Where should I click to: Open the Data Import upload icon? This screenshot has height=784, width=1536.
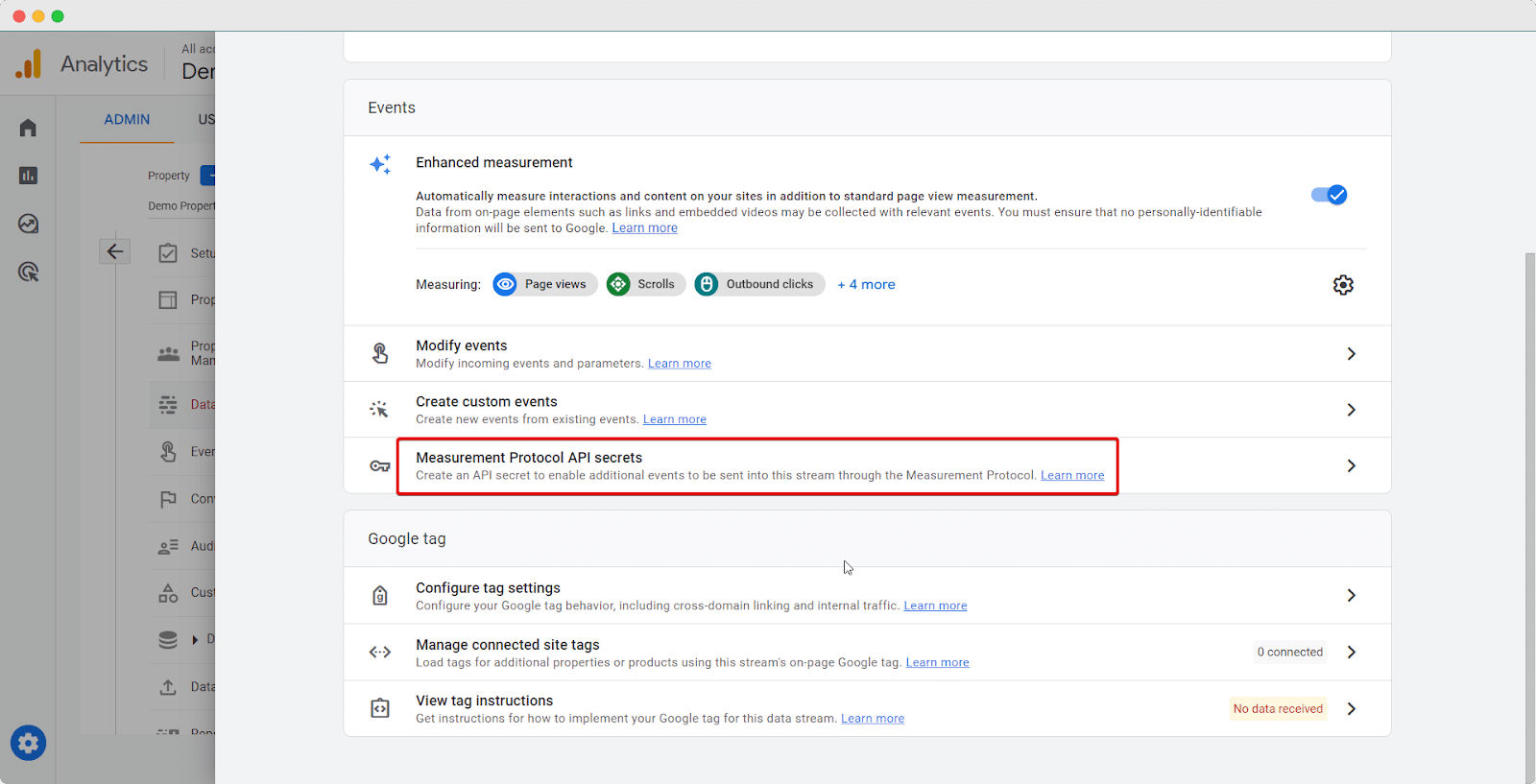[168, 687]
